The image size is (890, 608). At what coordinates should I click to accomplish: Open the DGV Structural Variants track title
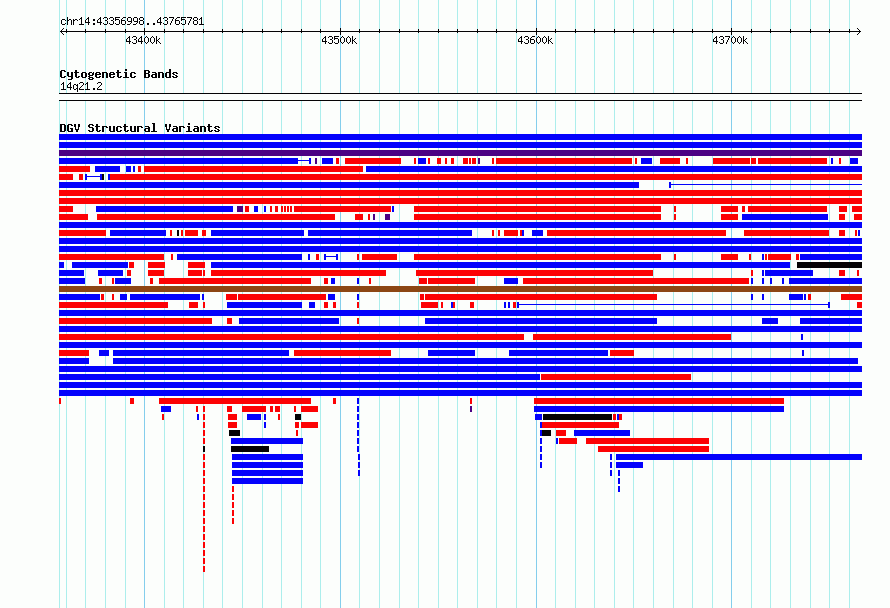coord(140,128)
